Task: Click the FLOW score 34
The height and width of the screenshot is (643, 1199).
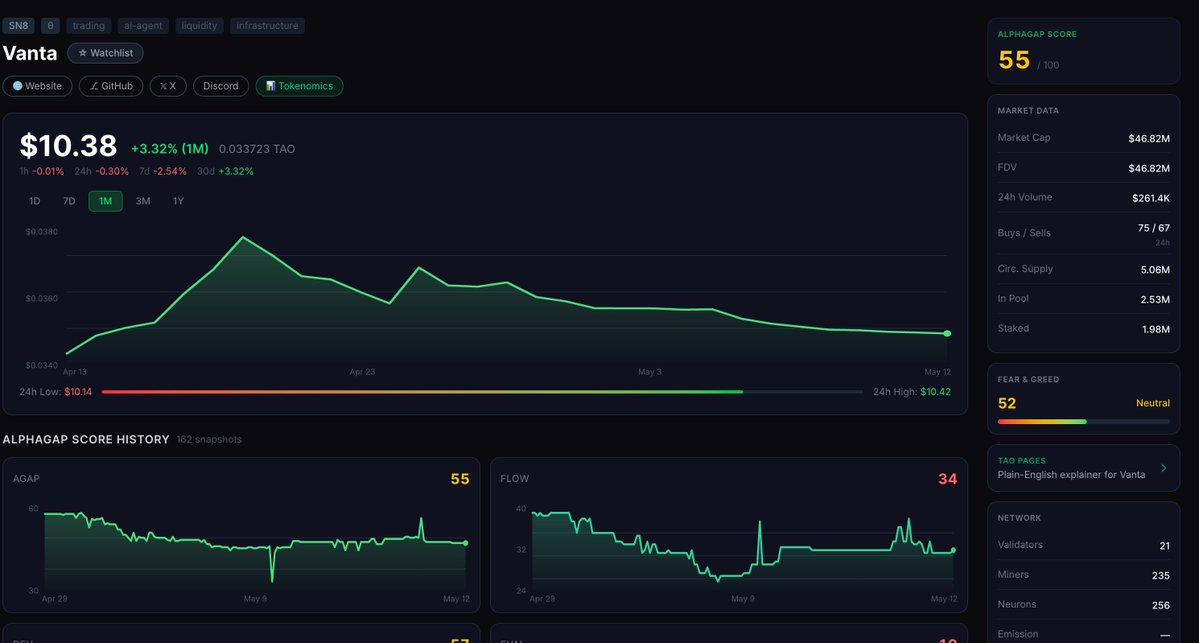Action: [x=947, y=479]
